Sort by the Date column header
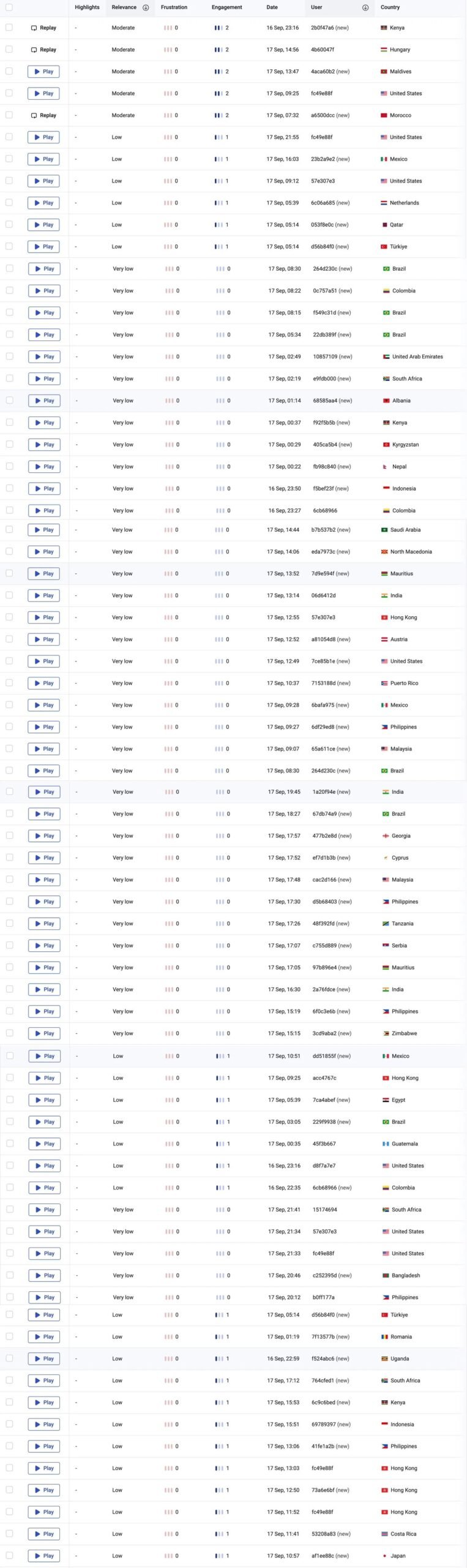The height and width of the screenshot is (1568, 467). click(x=272, y=7)
